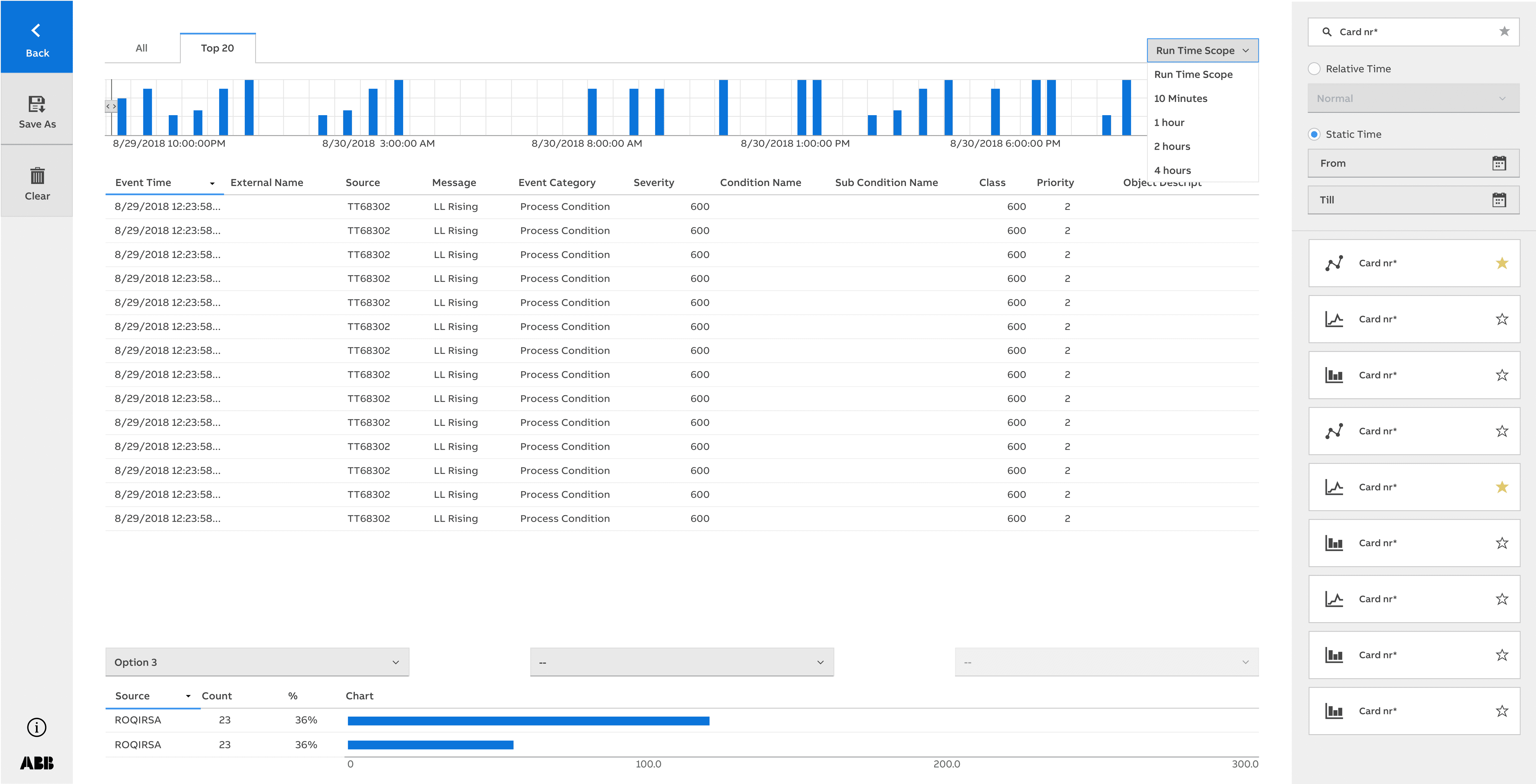Unfavorite the first card's gold star
Screen dimensions: 1536x784
[1501, 263]
